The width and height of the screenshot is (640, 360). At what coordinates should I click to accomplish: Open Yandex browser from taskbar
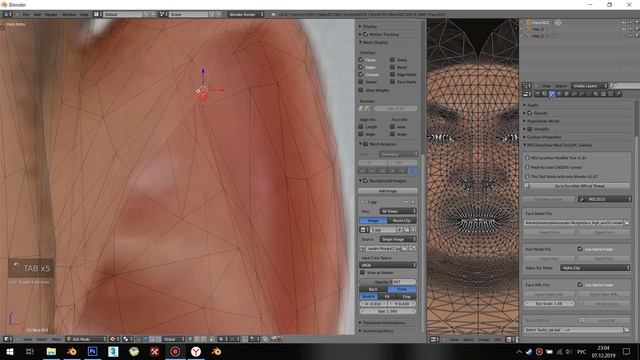point(196,351)
